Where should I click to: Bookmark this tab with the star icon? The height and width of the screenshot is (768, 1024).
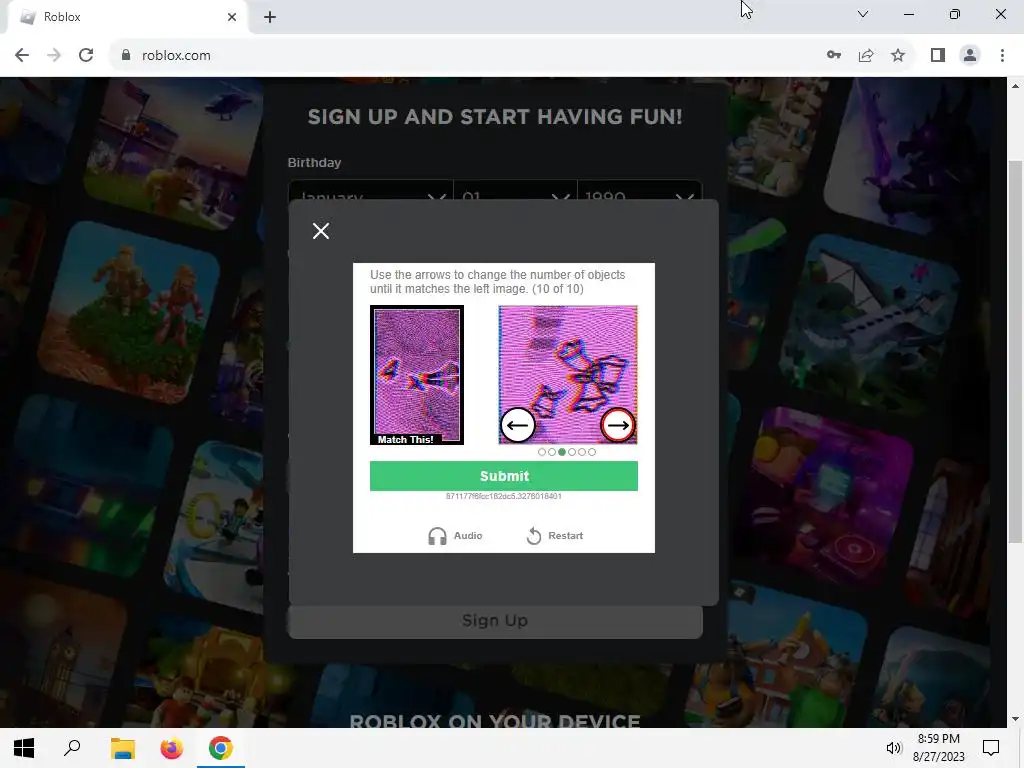click(898, 56)
